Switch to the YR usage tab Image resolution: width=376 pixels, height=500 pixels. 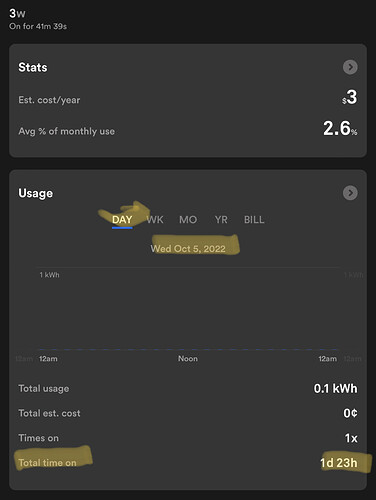pyautogui.click(x=221, y=220)
